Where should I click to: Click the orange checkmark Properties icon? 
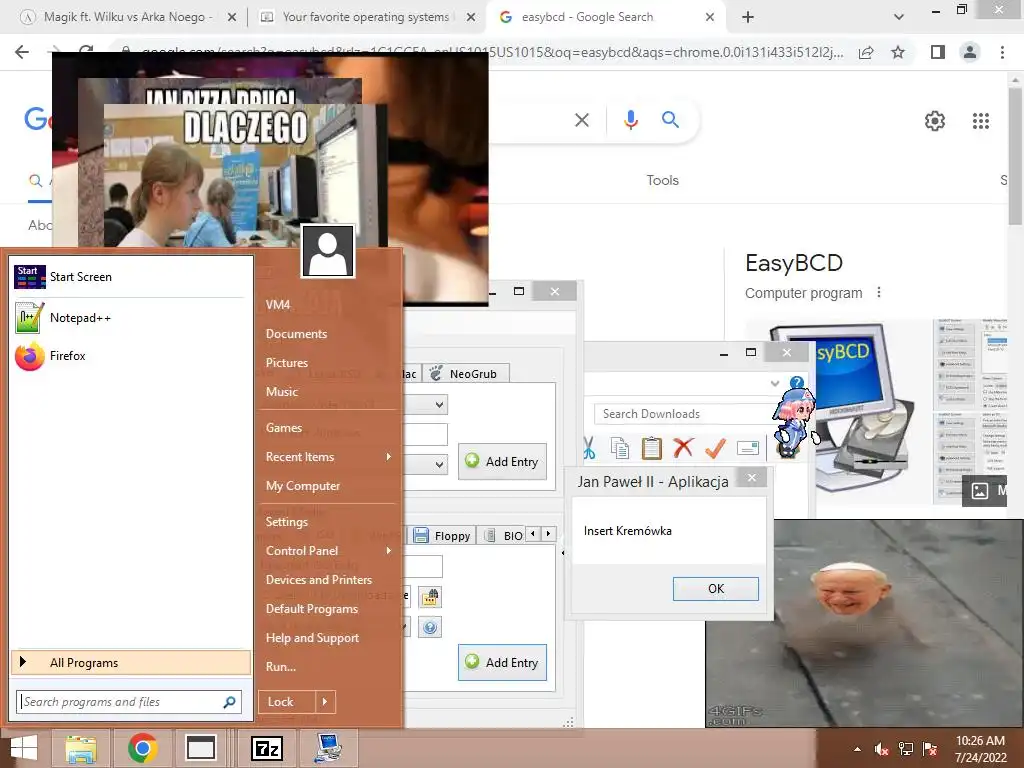coord(715,448)
